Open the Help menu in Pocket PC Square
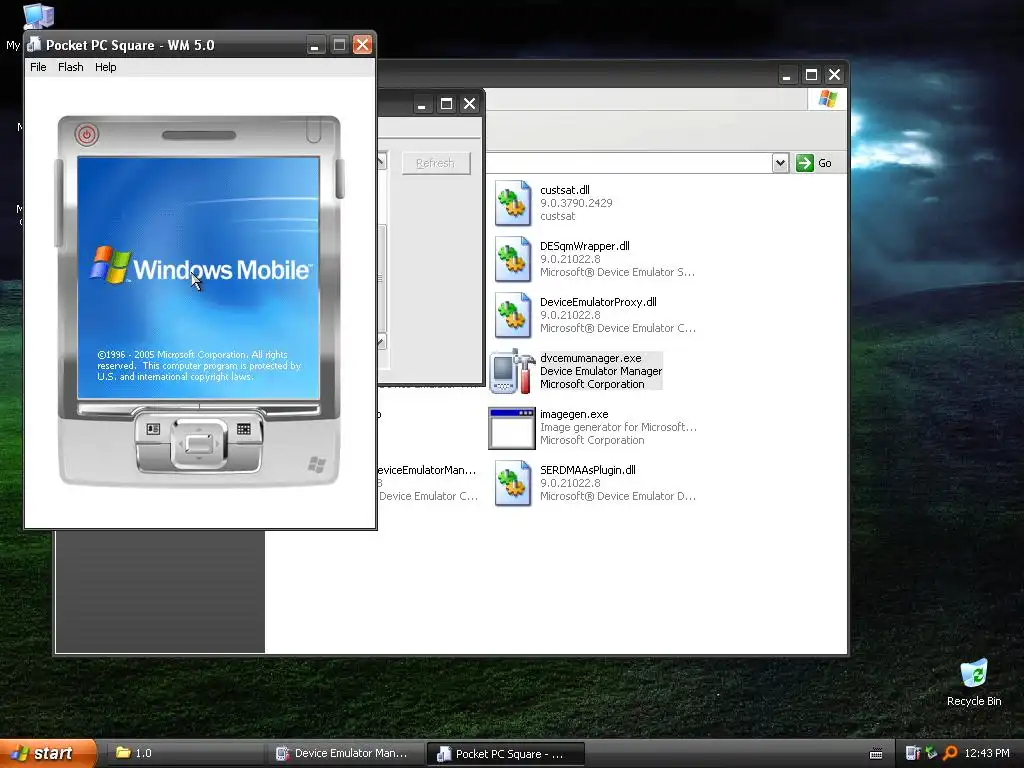 (105, 67)
